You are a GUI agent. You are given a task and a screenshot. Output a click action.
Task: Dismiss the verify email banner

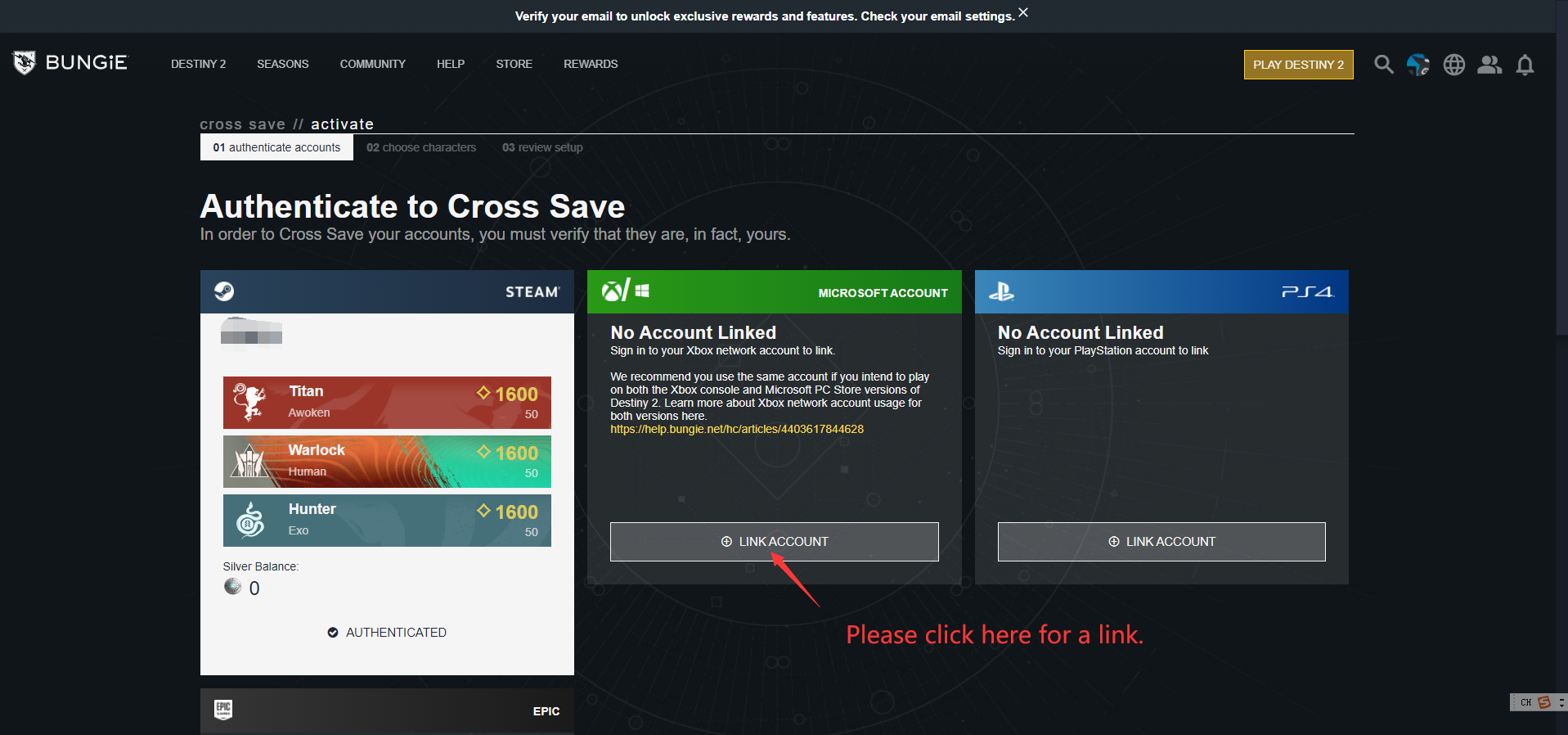pos(1023,13)
